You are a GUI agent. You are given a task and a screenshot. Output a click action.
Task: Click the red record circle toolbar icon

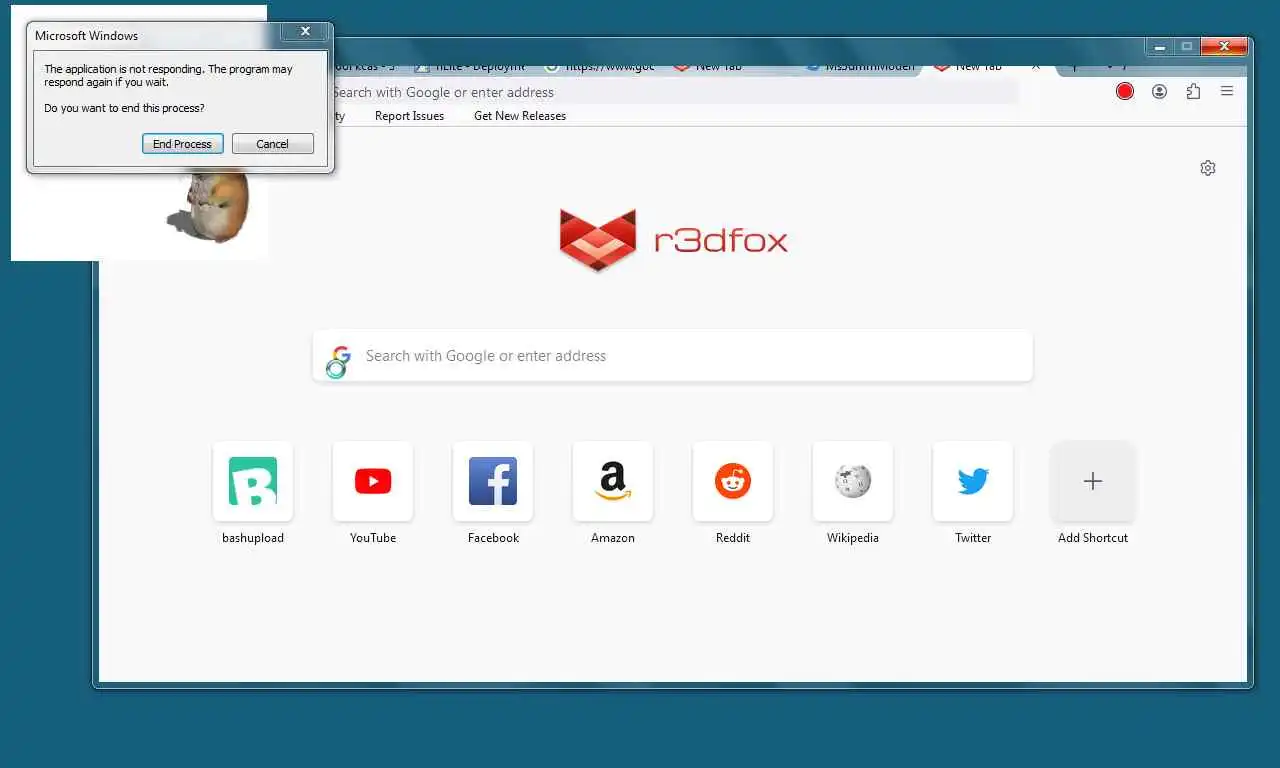coord(1125,92)
